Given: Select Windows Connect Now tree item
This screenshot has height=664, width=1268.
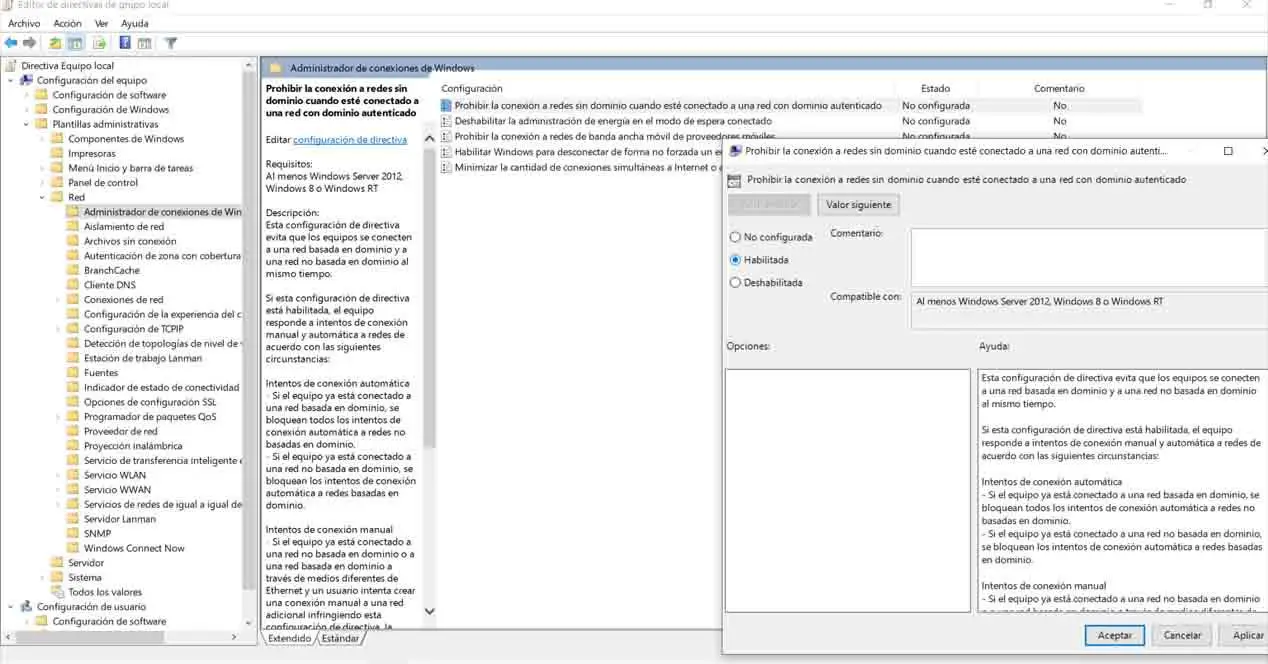Looking at the screenshot, I should coord(134,548).
